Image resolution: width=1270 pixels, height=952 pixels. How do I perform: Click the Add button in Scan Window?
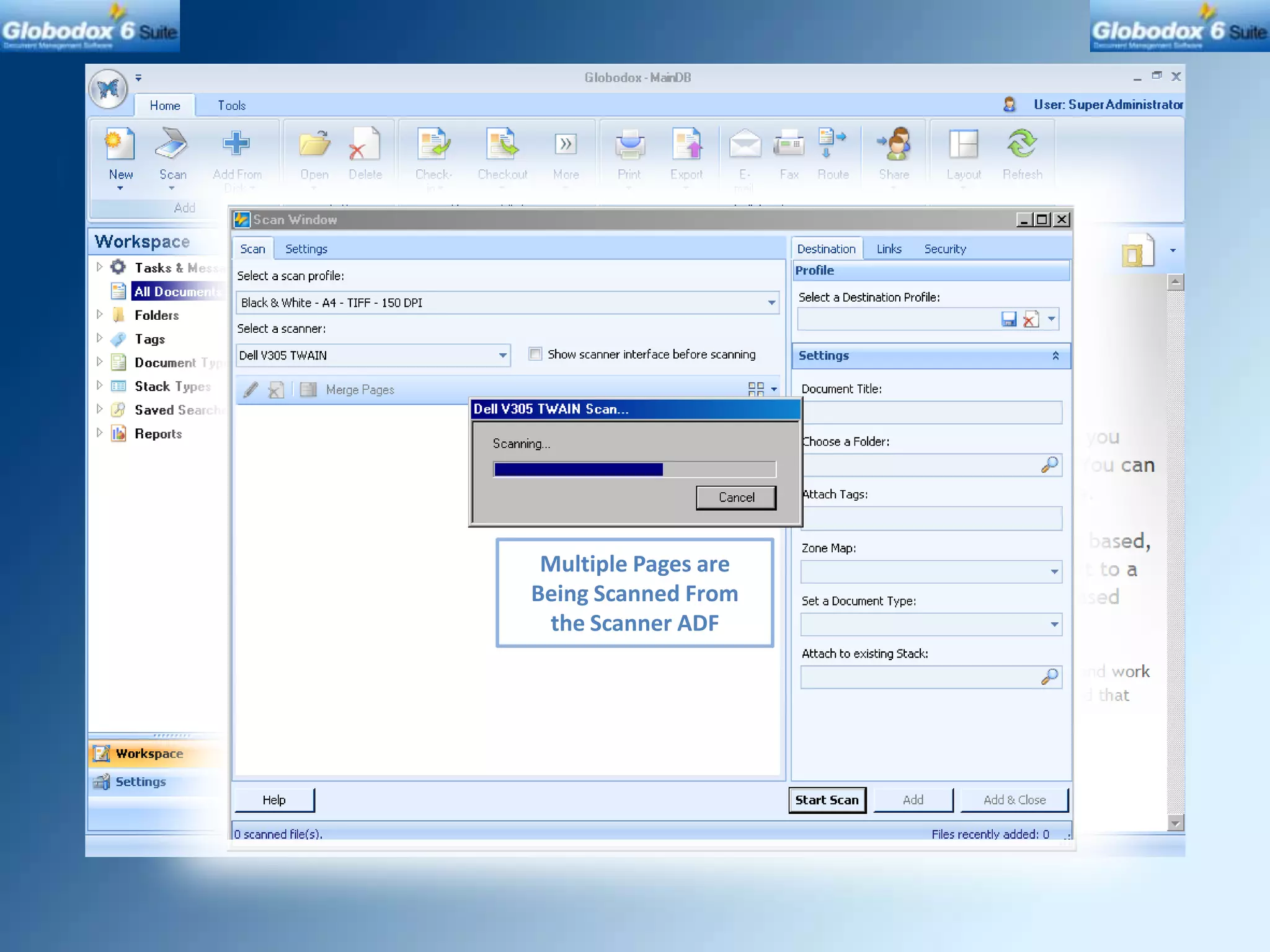[913, 800]
